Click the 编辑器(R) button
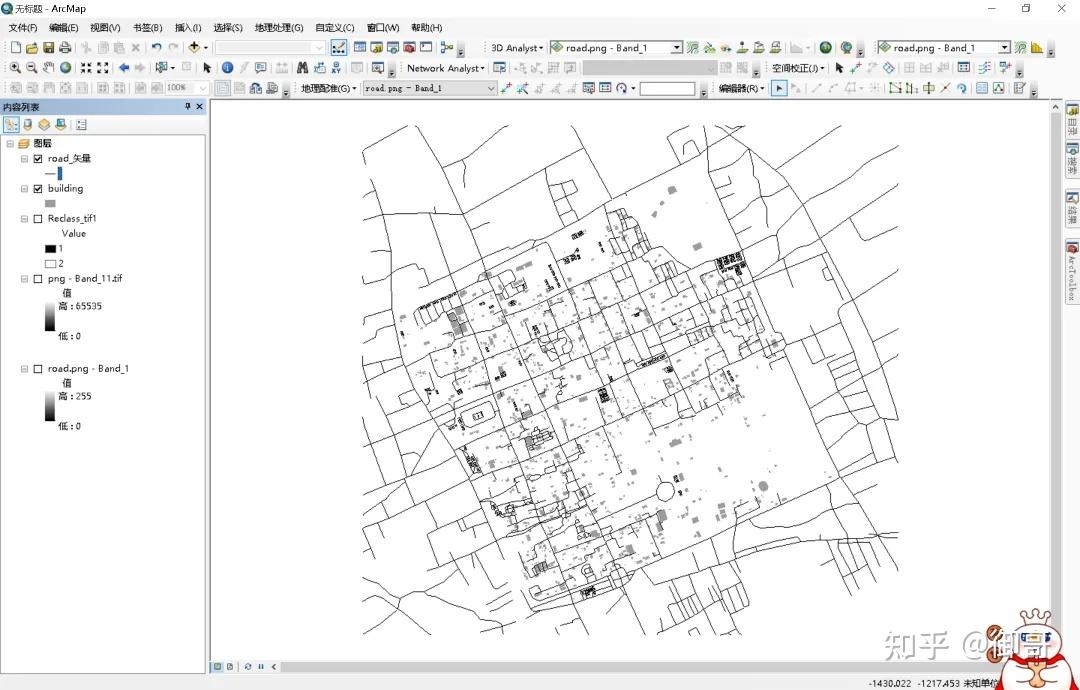Viewport: 1080px width, 690px height. pyautogui.click(x=741, y=88)
